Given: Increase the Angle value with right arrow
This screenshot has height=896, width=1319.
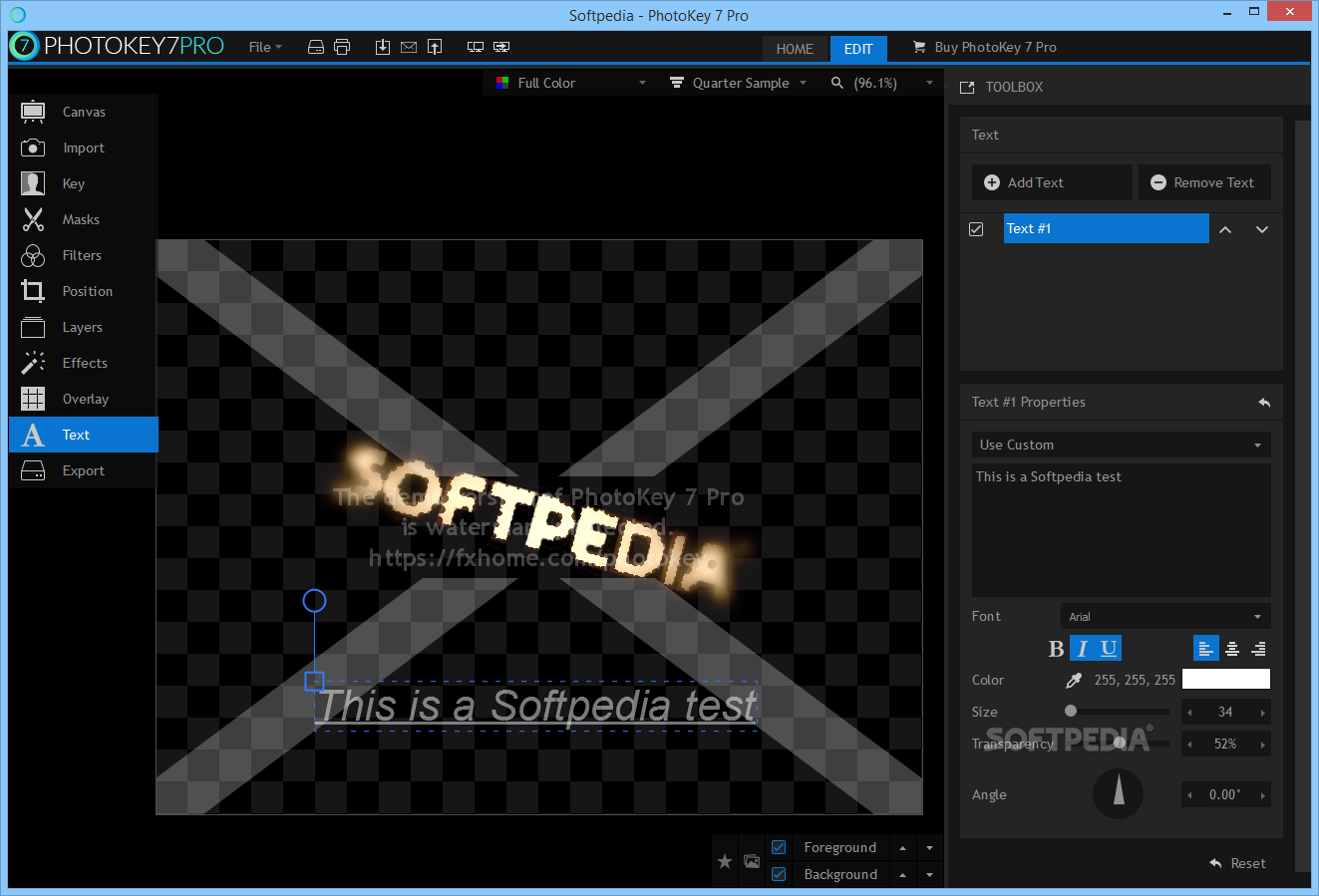Looking at the screenshot, I should point(1263,795).
